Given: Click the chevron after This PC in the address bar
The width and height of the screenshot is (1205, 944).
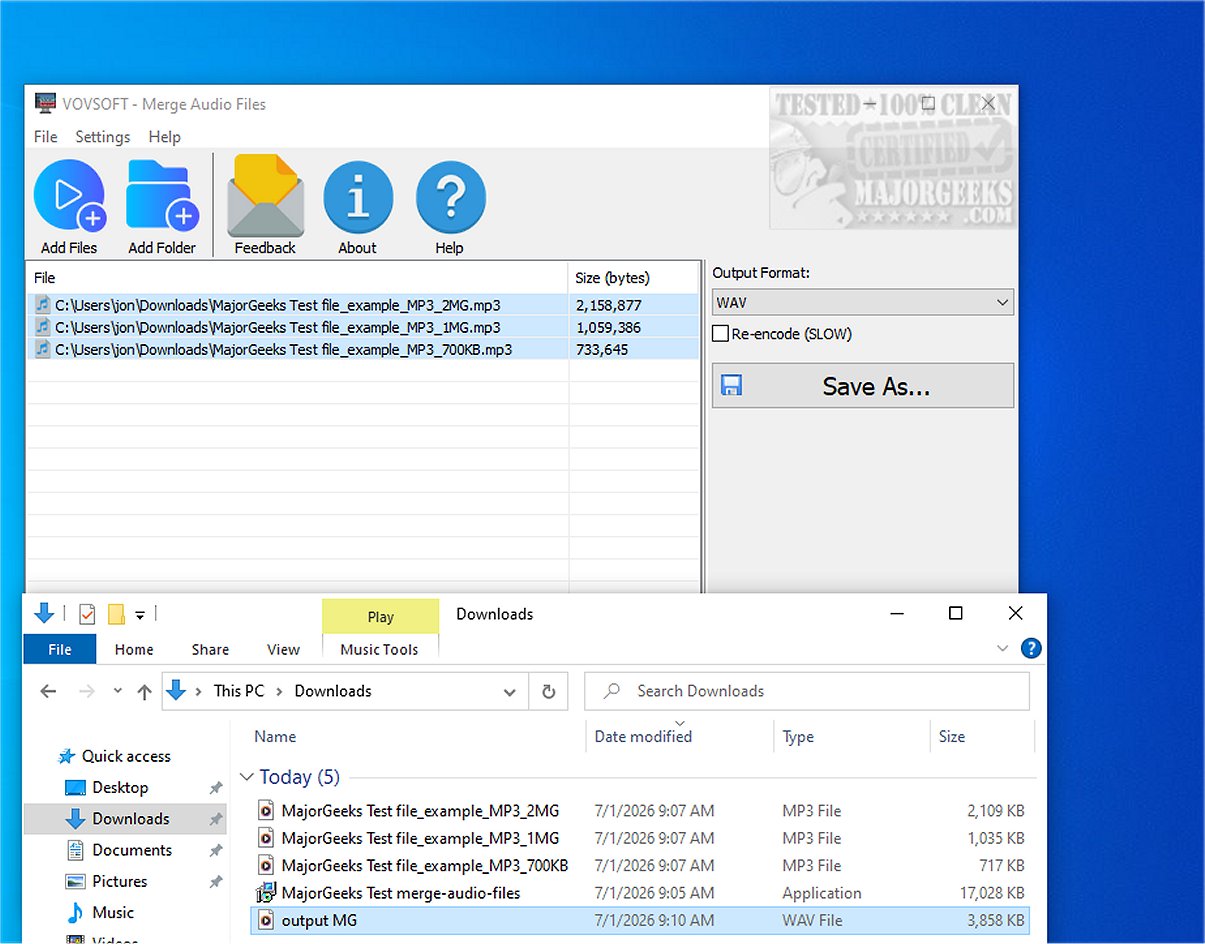Looking at the screenshot, I should (x=280, y=691).
